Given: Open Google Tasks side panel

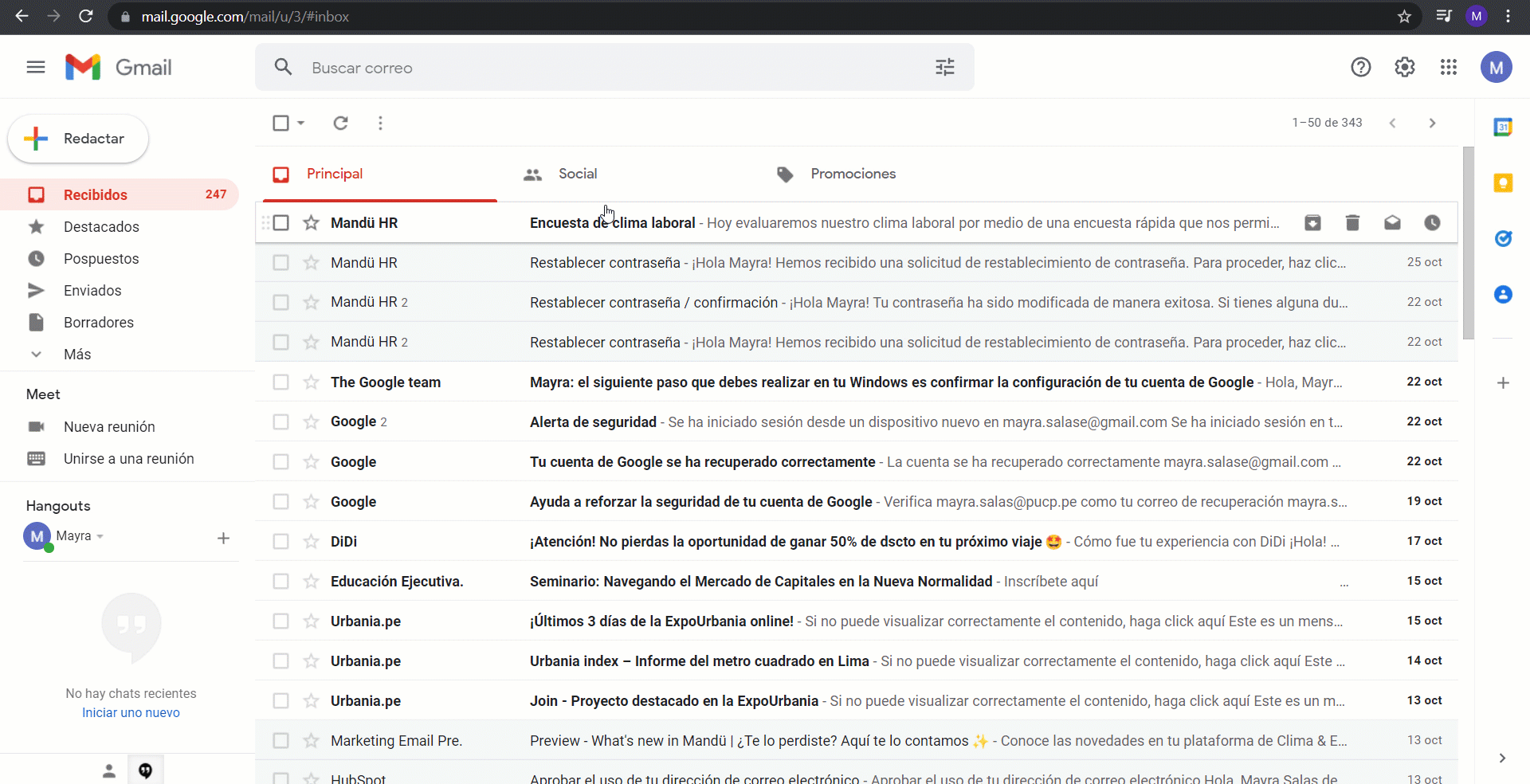Looking at the screenshot, I should click(x=1503, y=239).
